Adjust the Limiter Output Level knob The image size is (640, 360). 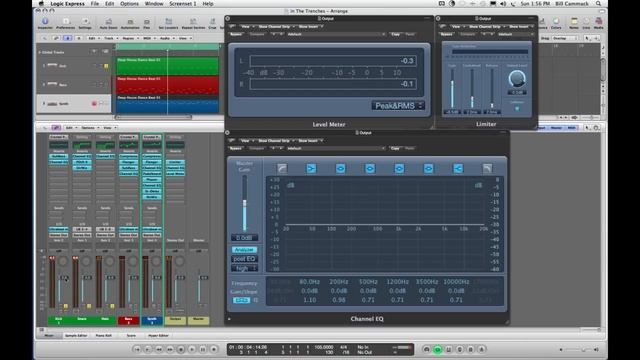pos(517,79)
